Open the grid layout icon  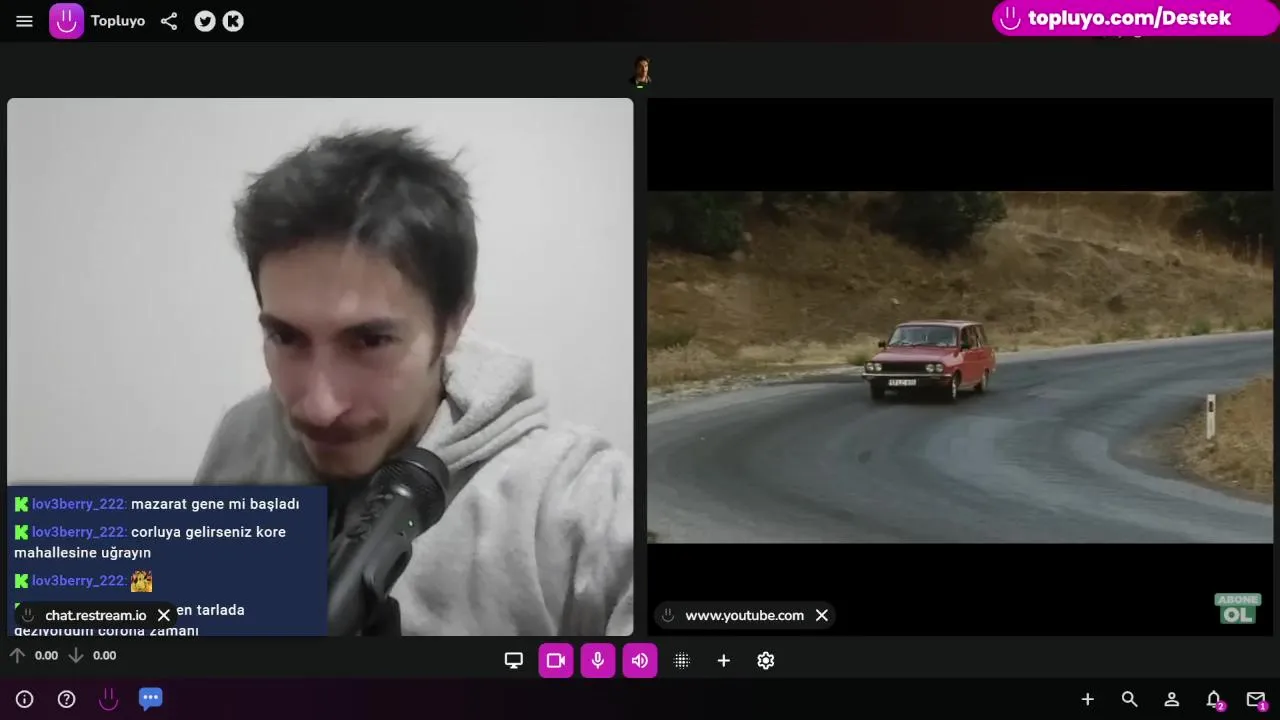click(682, 660)
